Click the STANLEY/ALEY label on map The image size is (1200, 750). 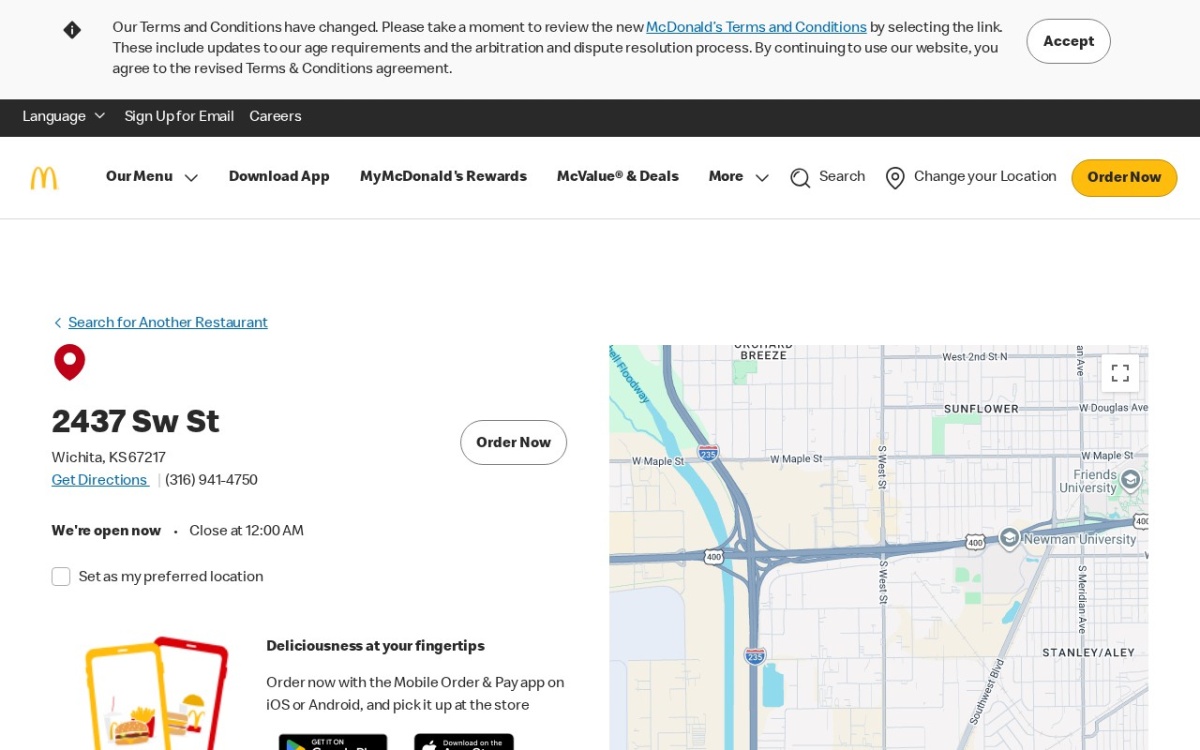1089,653
